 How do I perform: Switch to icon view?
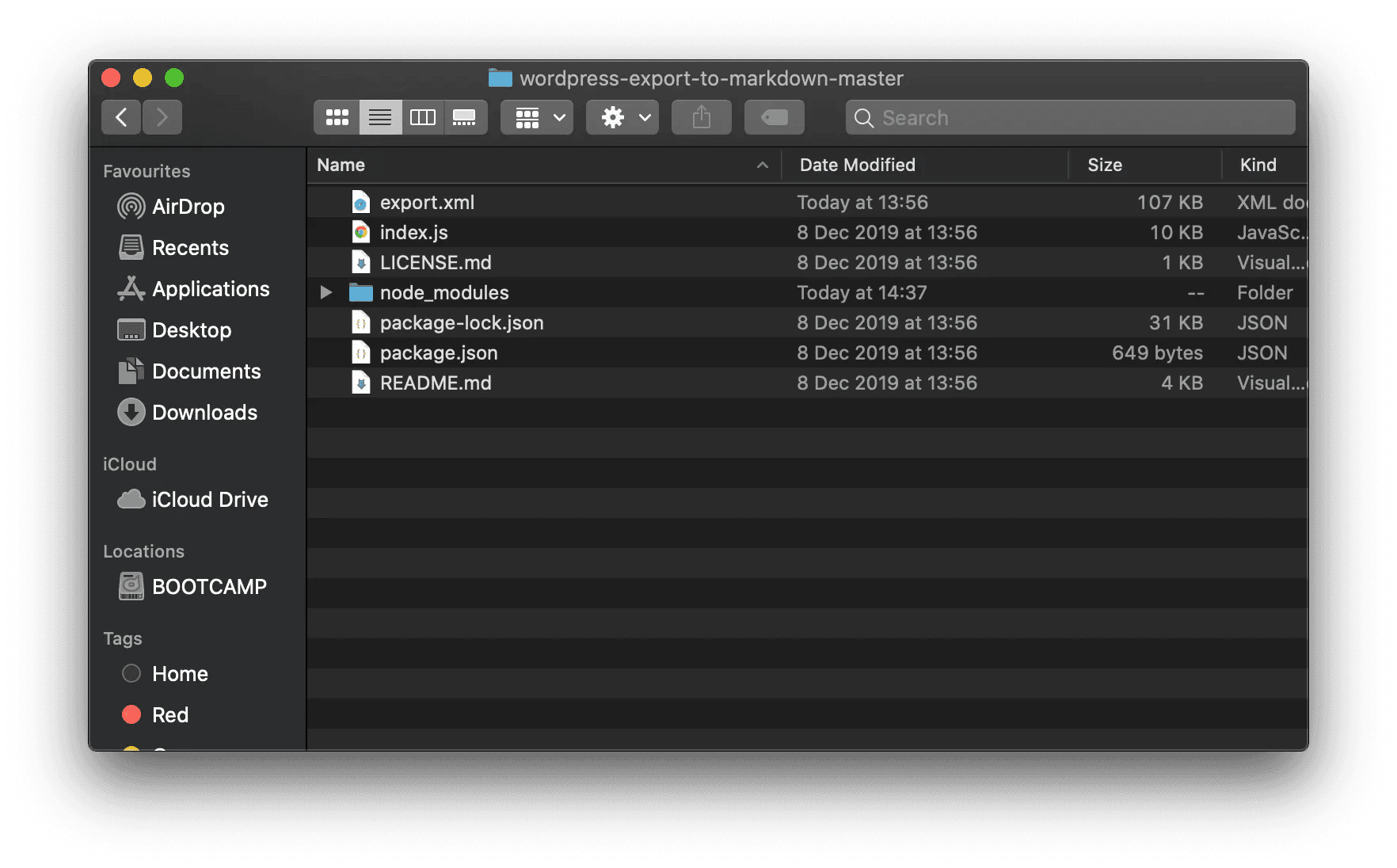(337, 117)
